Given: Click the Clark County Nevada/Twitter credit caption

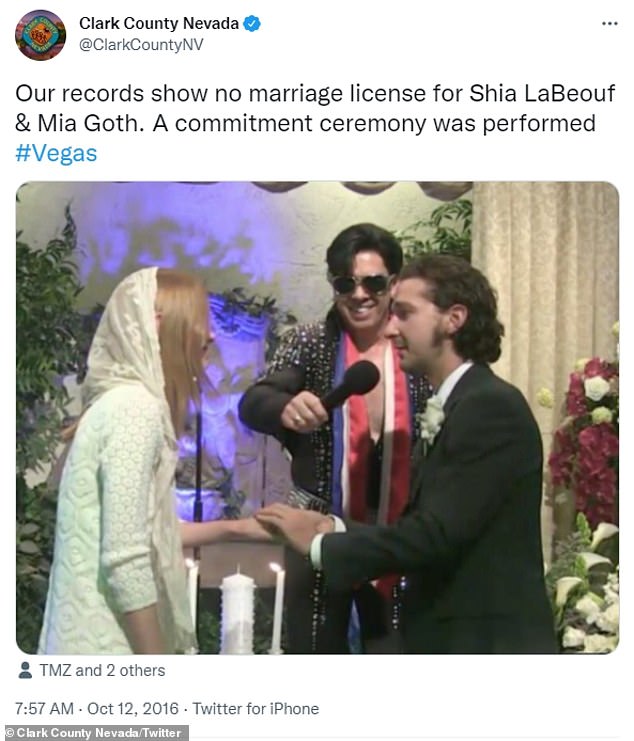Looking at the screenshot, I should (94, 733).
